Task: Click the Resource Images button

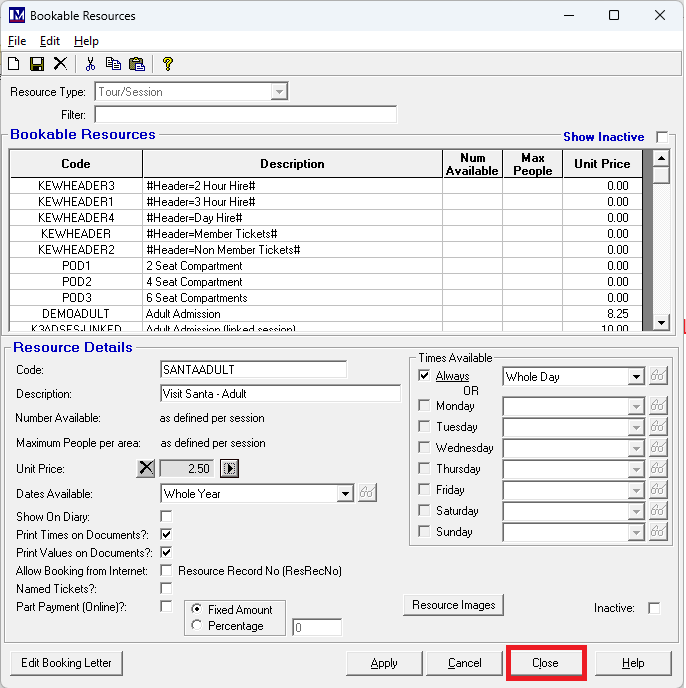Action: [x=453, y=605]
